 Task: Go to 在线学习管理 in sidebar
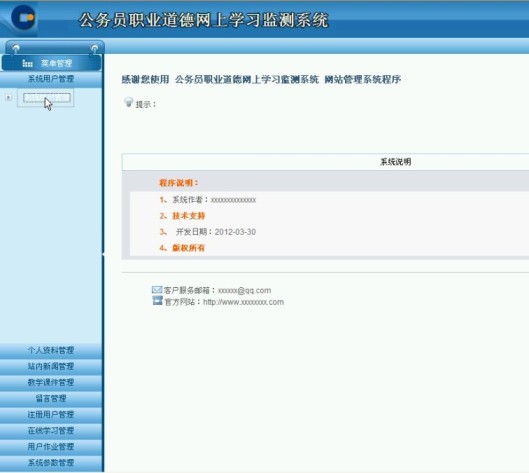point(51,431)
